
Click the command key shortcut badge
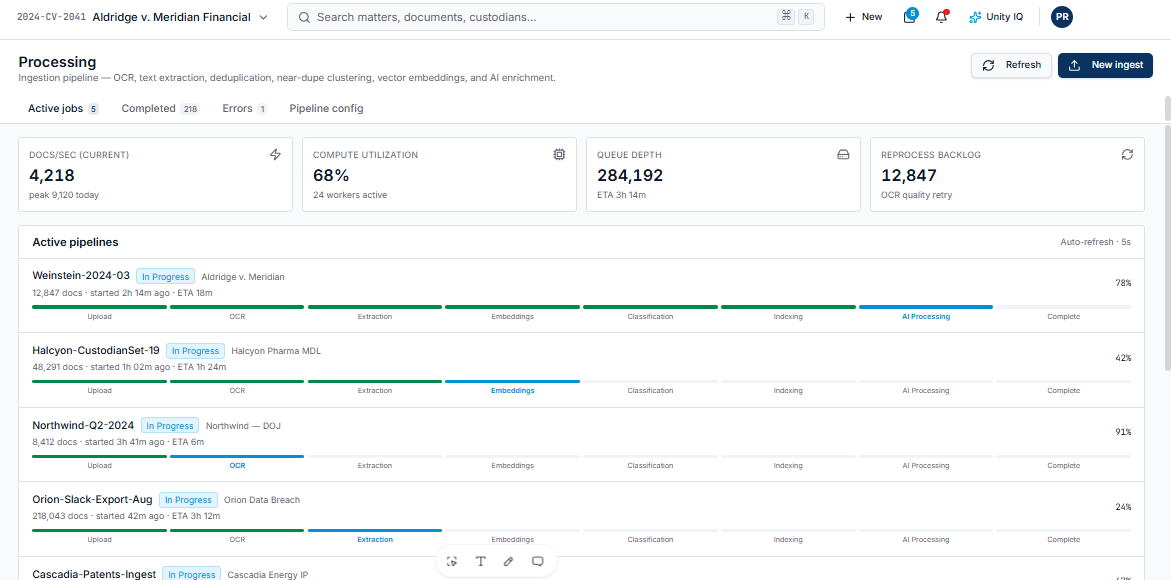point(786,16)
